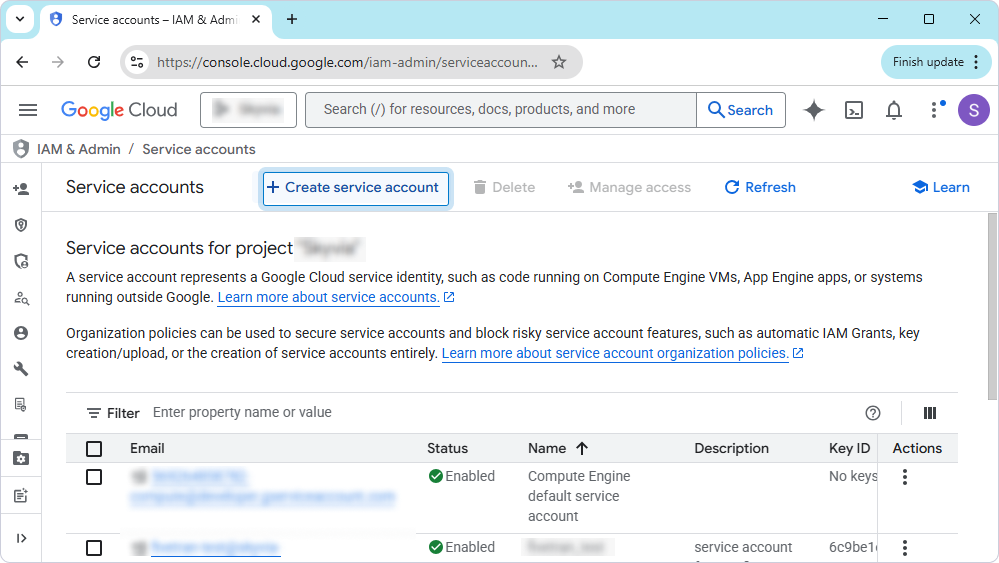Click IAM & Admin breadcrumb

[x=78, y=149]
